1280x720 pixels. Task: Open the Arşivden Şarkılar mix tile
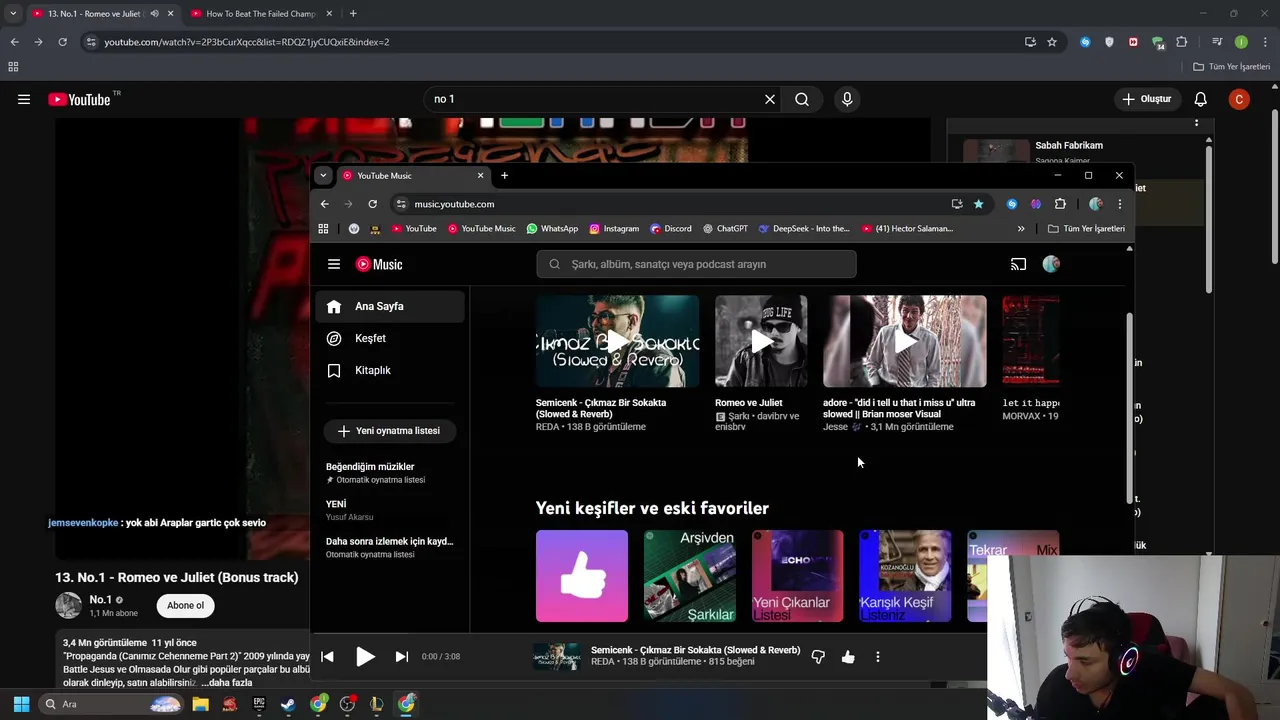(689, 576)
